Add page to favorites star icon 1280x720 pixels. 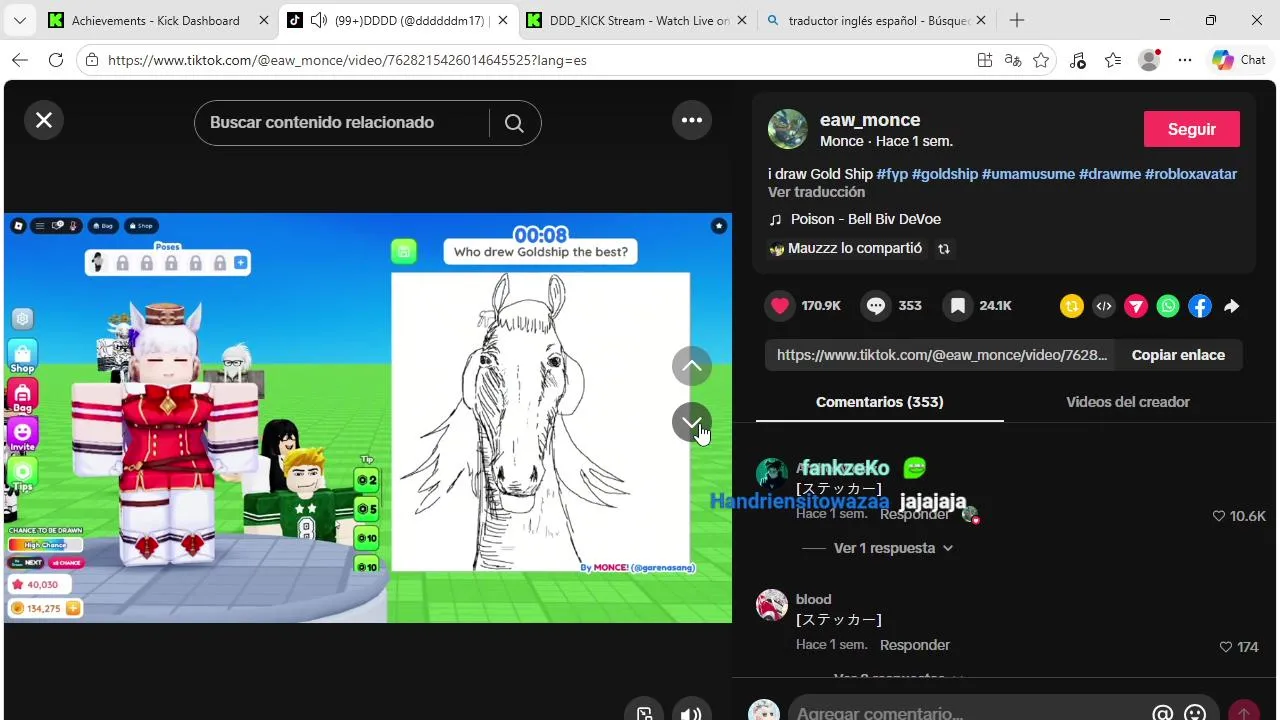(x=1041, y=60)
